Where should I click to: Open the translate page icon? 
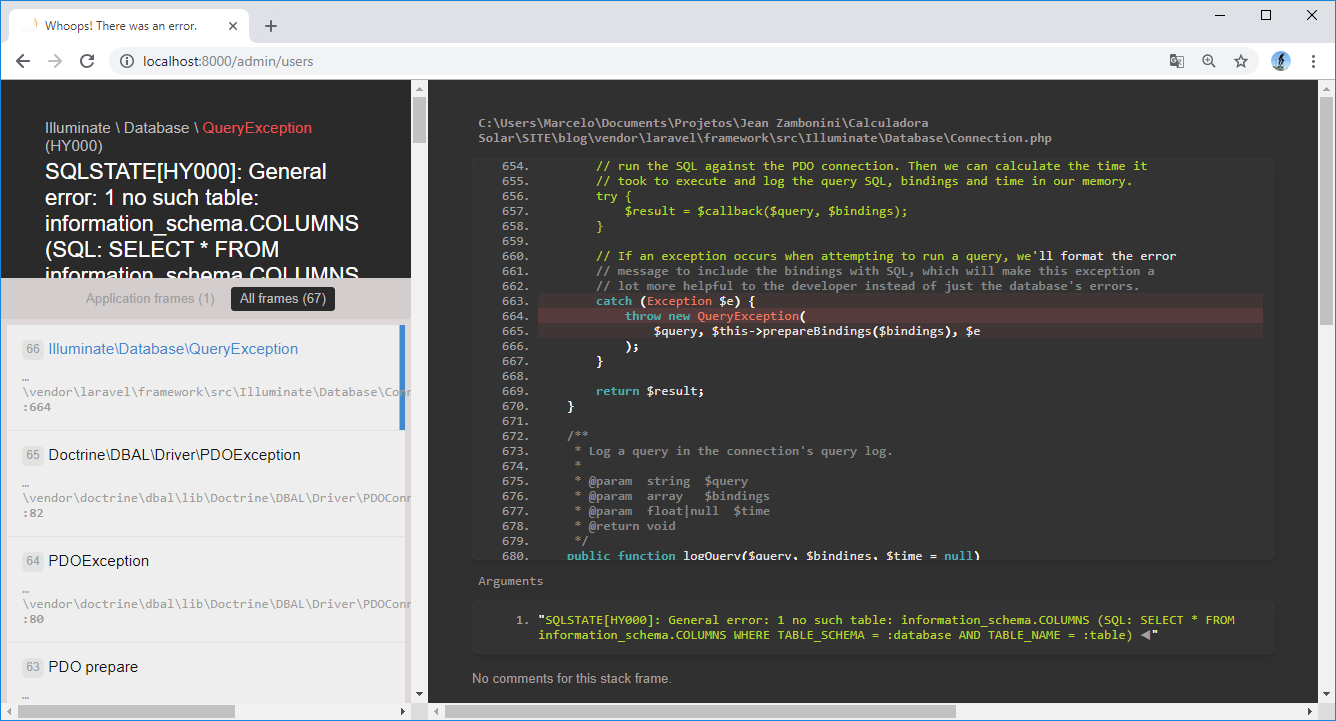point(1177,61)
